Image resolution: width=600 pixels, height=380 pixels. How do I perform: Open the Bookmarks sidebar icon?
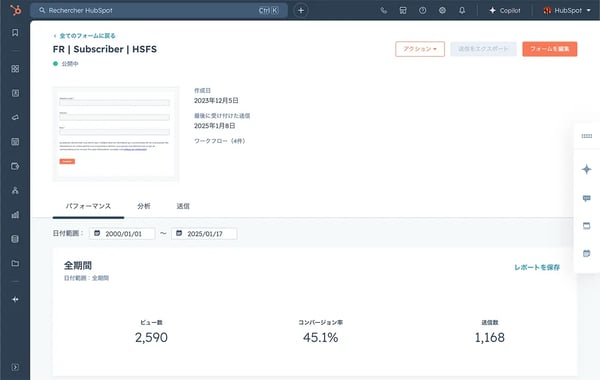coord(15,33)
